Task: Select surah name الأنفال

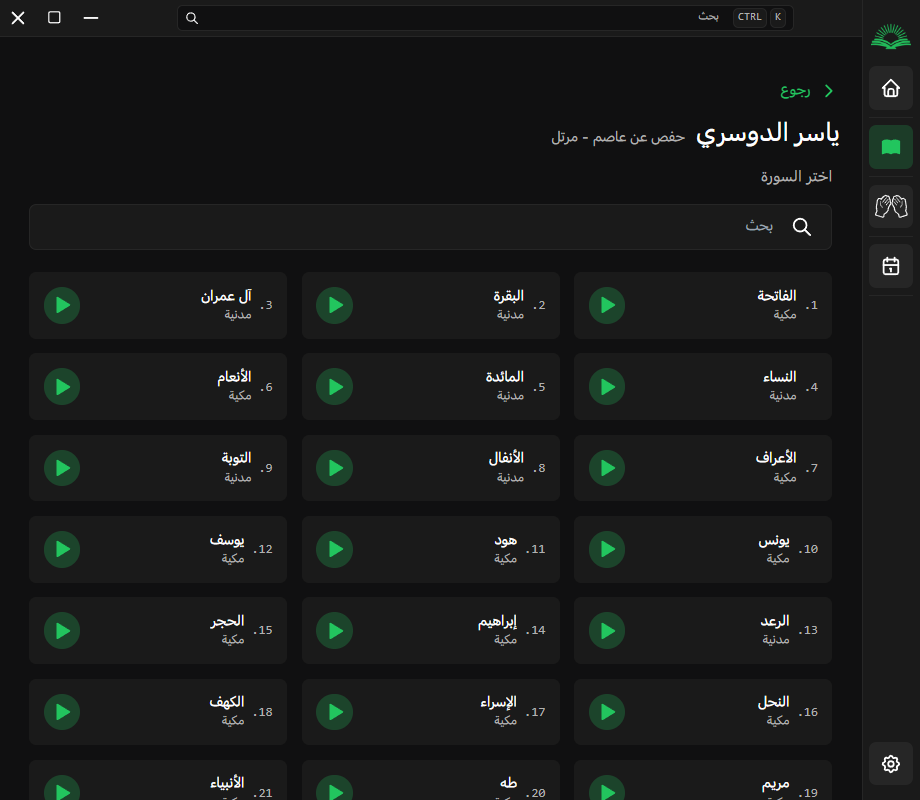Action: click(x=506, y=458)
